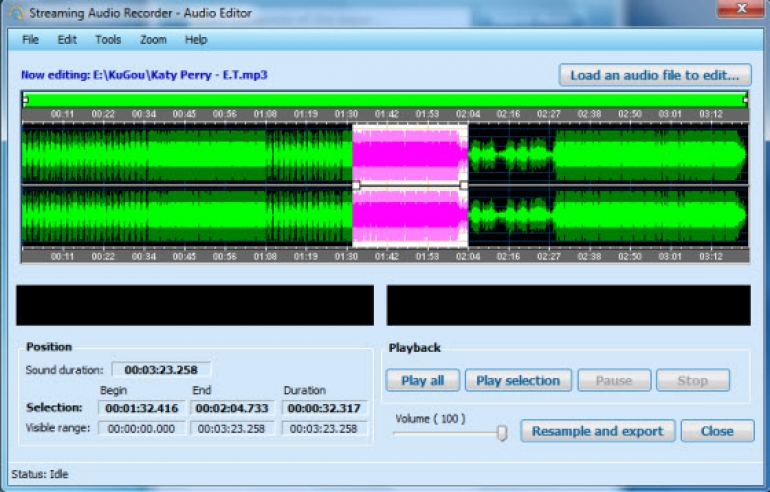The width and height of the screenshot is (770, 492).
Task: Click Selection Begin field 00:01:32.416
Action: (142, 408)
